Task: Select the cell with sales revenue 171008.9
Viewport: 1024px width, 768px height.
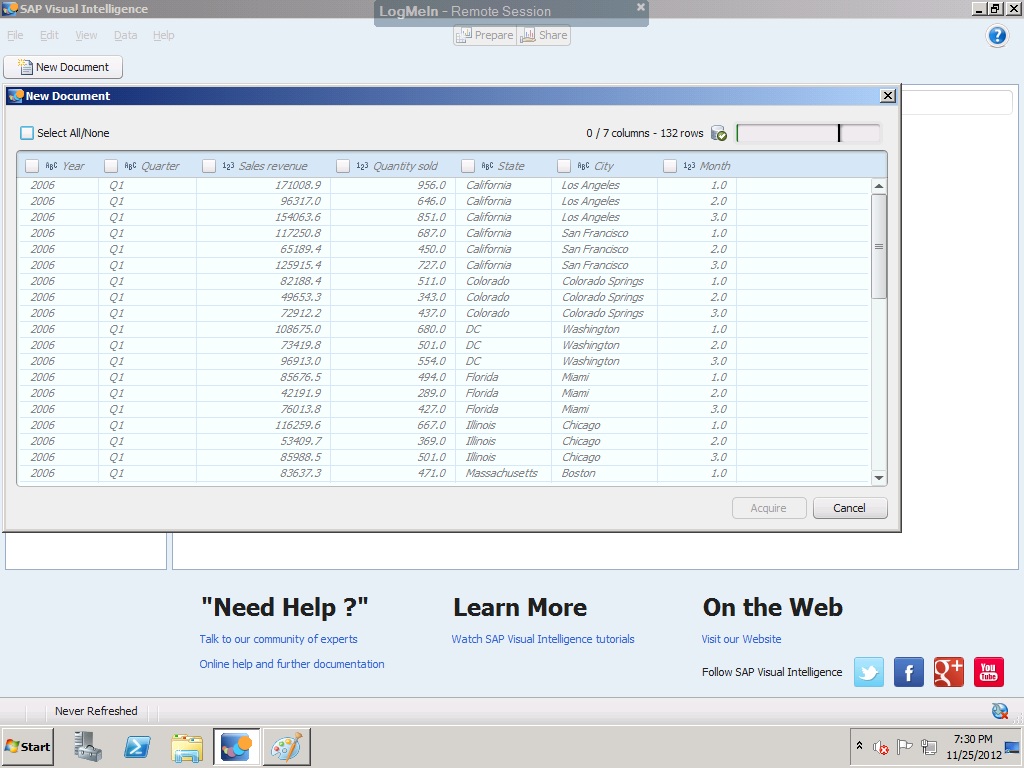Action: point(264,185)
